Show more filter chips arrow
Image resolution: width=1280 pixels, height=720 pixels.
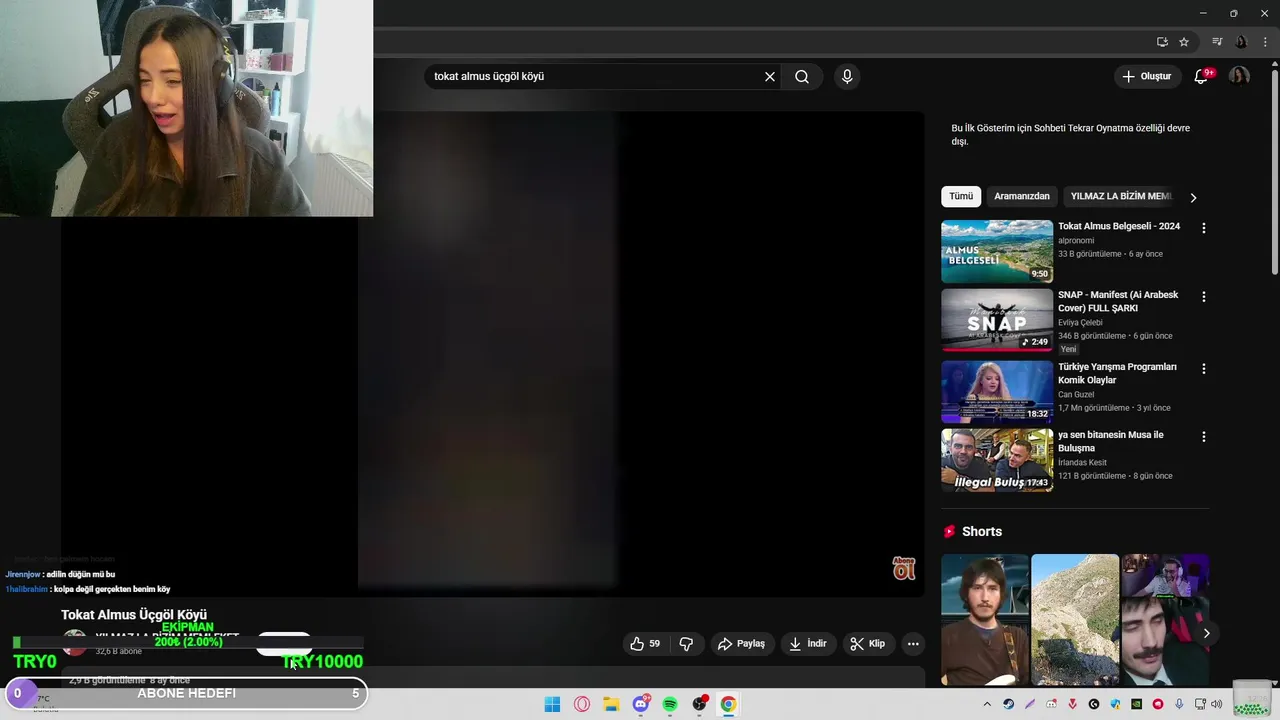click(x=1193, y=198)
